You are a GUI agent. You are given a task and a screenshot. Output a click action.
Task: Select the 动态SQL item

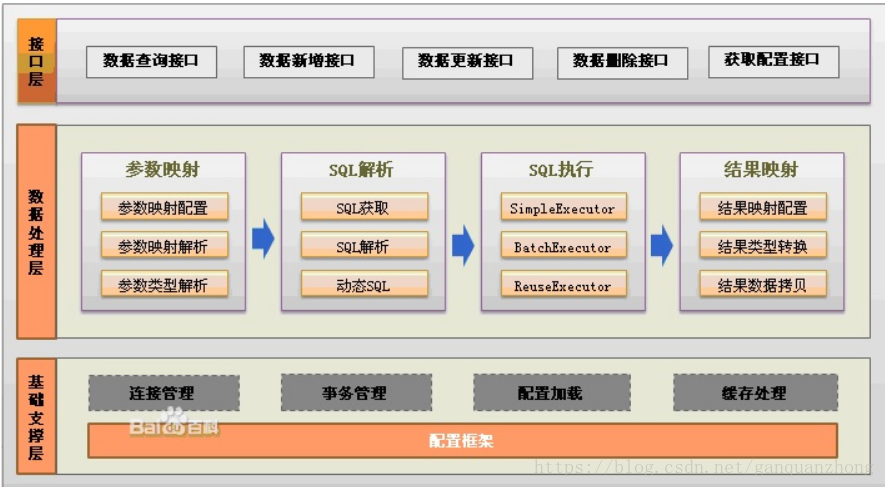(364, 284)
